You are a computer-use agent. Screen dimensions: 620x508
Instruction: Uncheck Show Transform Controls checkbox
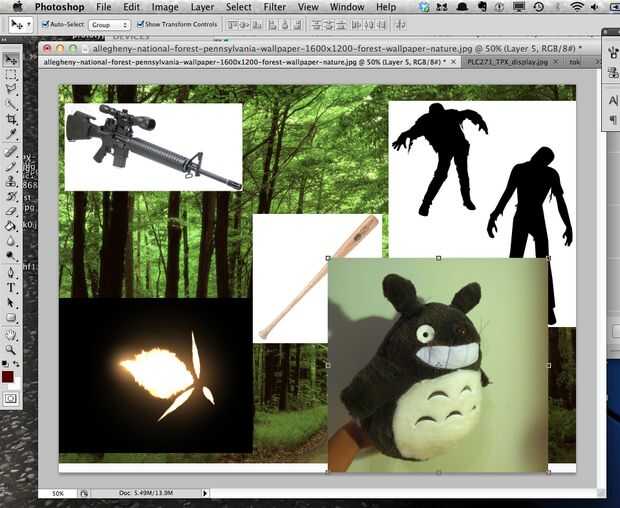pyautogui.click(x=140, y=24)
